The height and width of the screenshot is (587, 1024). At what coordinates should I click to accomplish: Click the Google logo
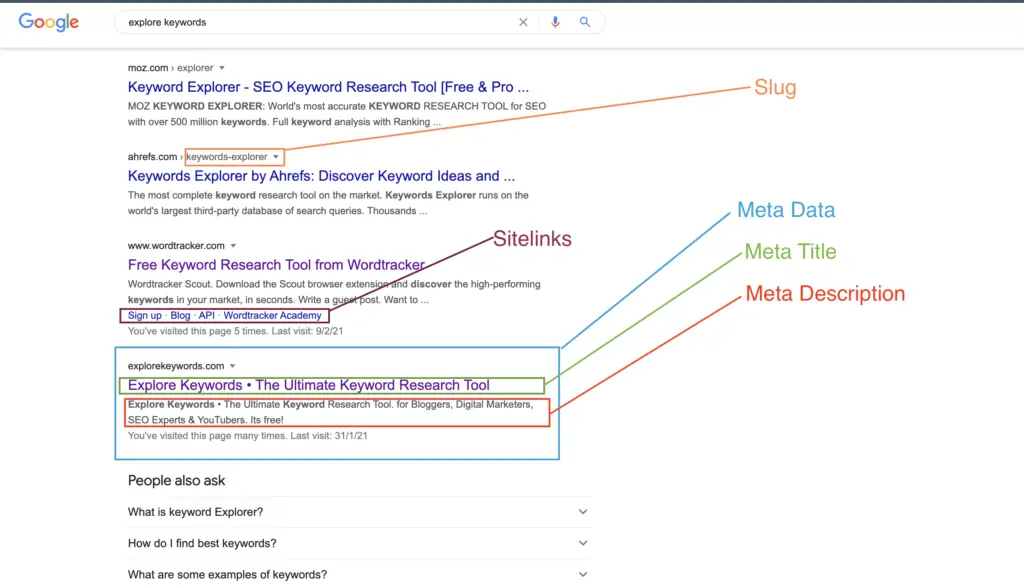(x=48, y=22)
